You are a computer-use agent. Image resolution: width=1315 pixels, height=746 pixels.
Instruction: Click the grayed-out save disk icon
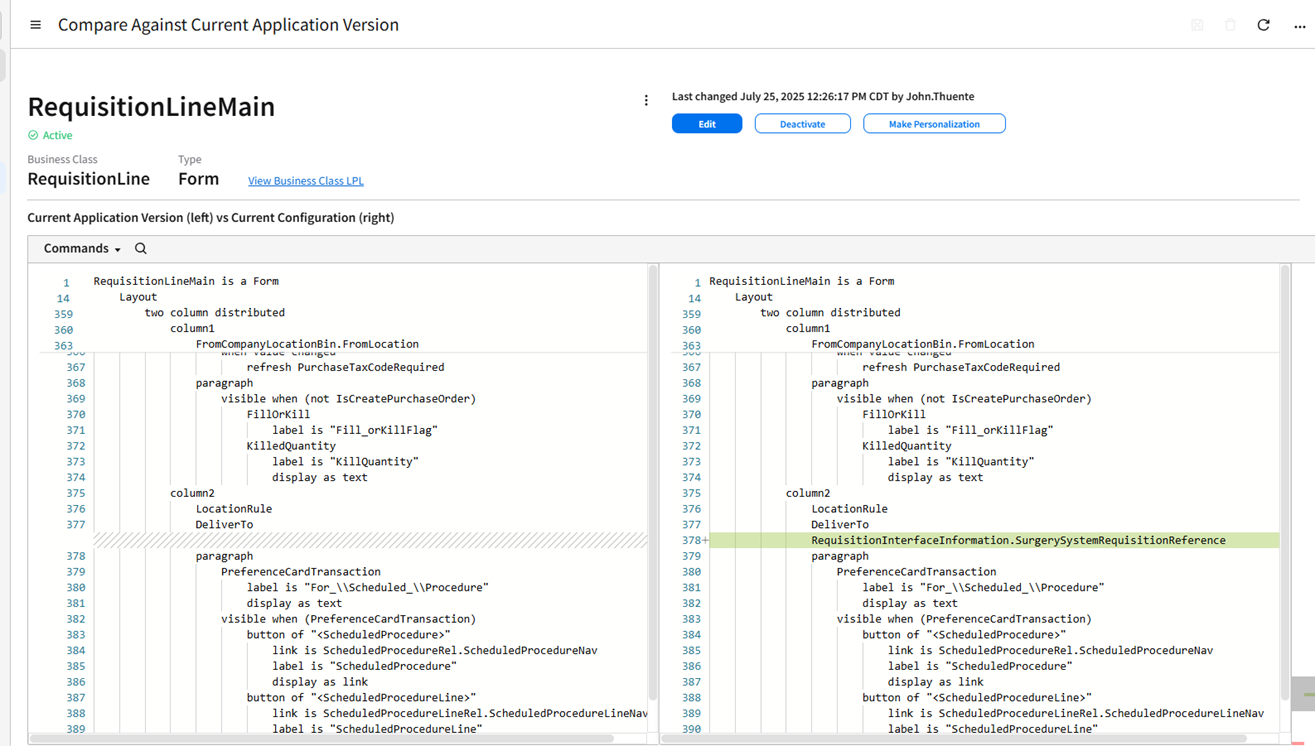1197,25
